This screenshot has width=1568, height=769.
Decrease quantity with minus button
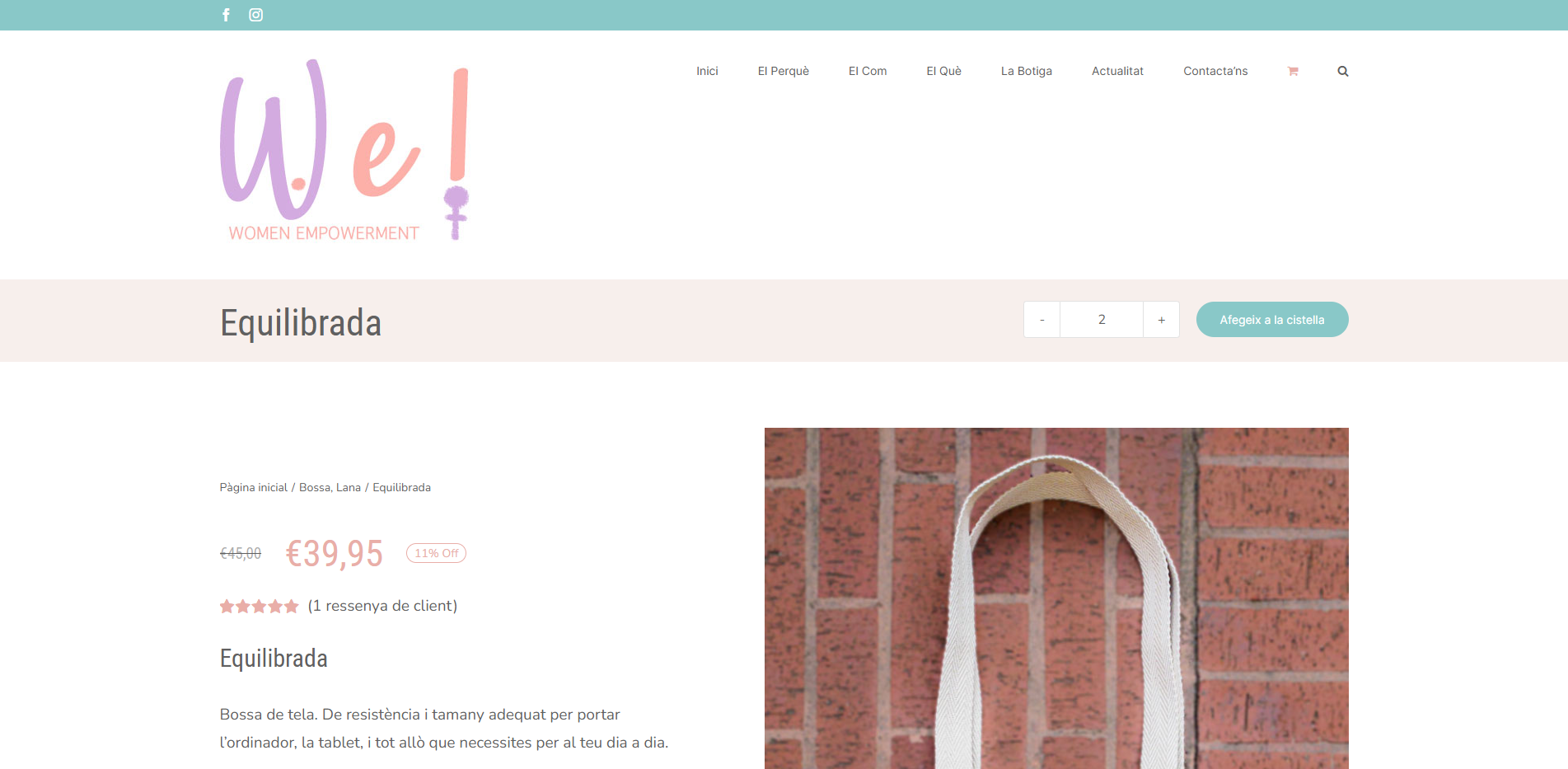tap(1042, 320)
